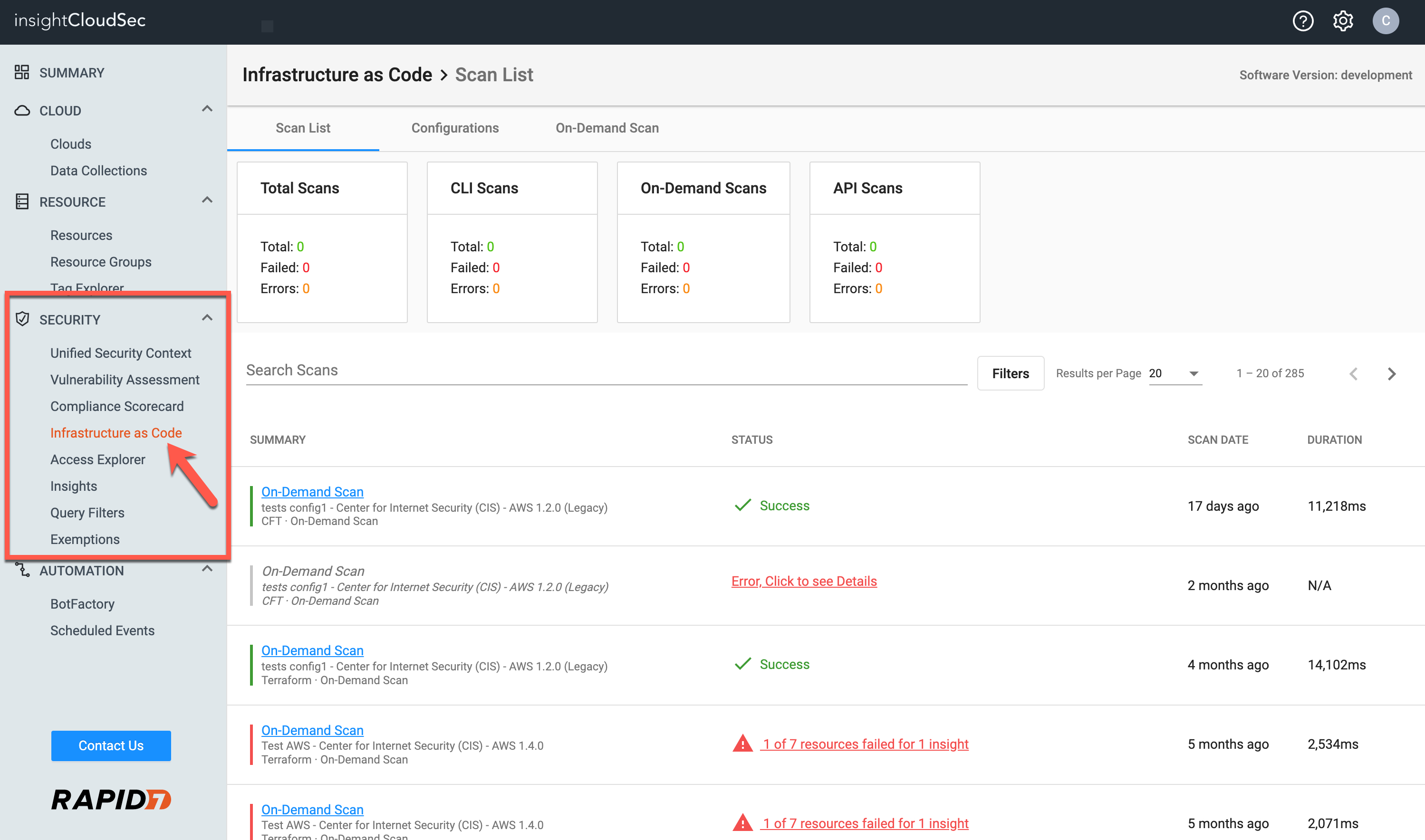The height and width of the screenshot is (840, 1425).
Task: Go to next page of scans
Action: click(x=1392, y=373)
